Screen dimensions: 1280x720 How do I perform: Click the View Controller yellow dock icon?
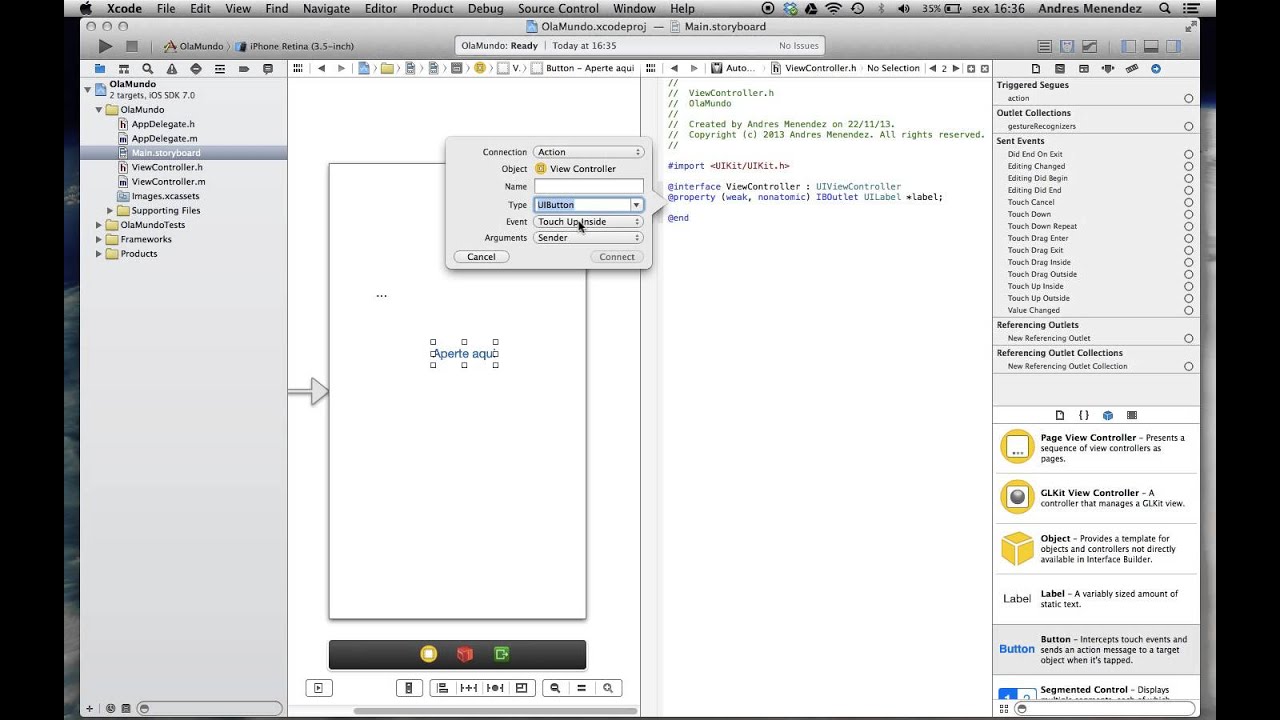[x=428, y=654]
